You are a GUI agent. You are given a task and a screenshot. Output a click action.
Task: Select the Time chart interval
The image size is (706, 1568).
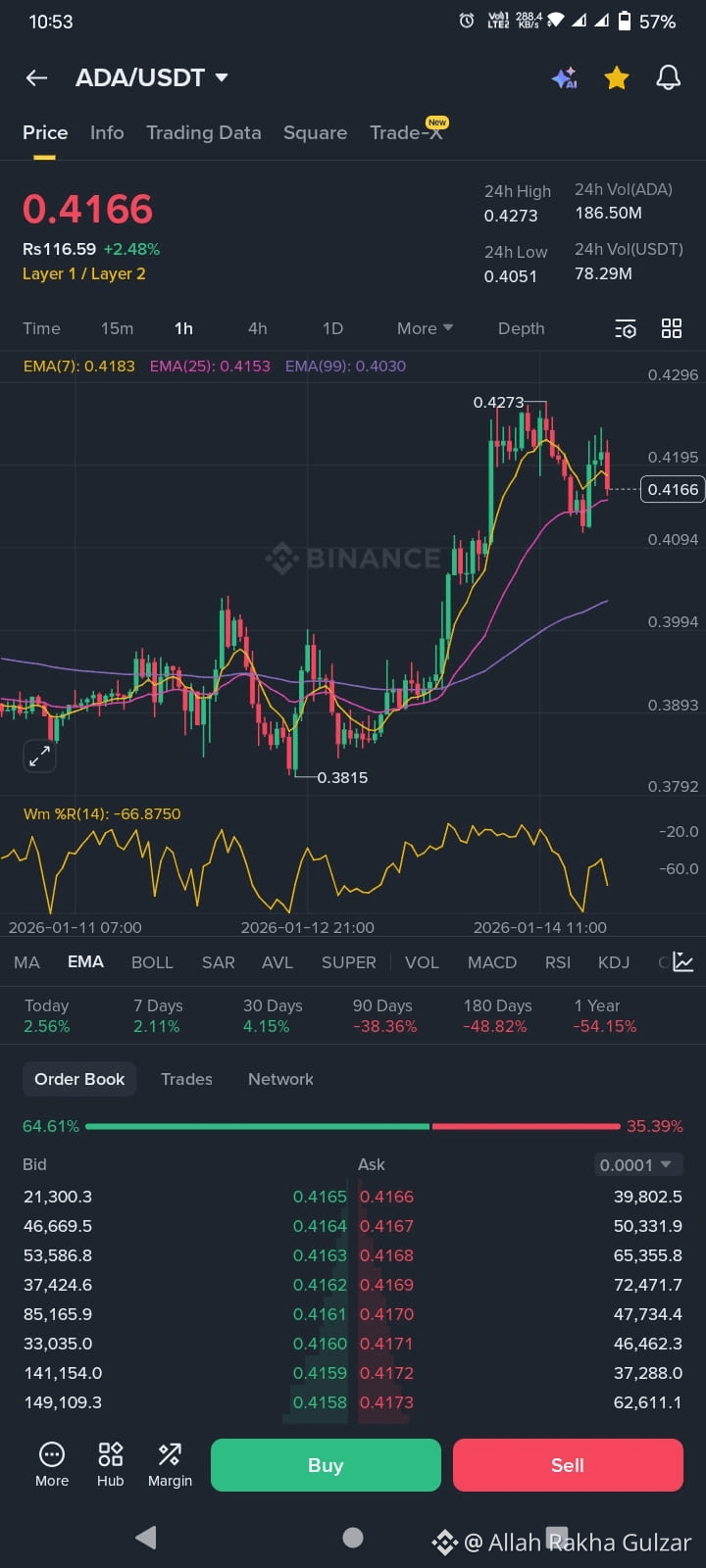[41, 328]
